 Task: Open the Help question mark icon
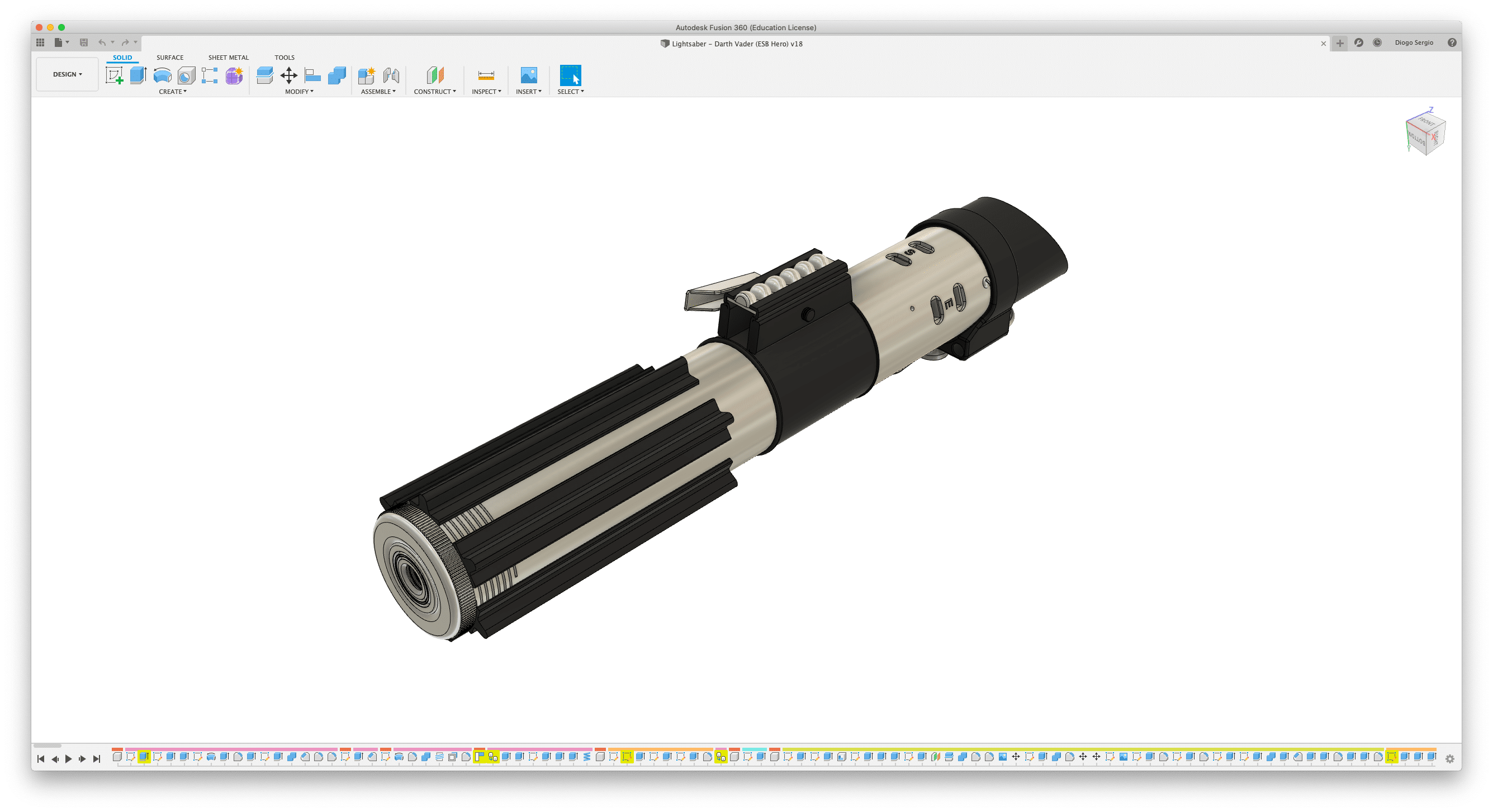(x=1452, y=42)
